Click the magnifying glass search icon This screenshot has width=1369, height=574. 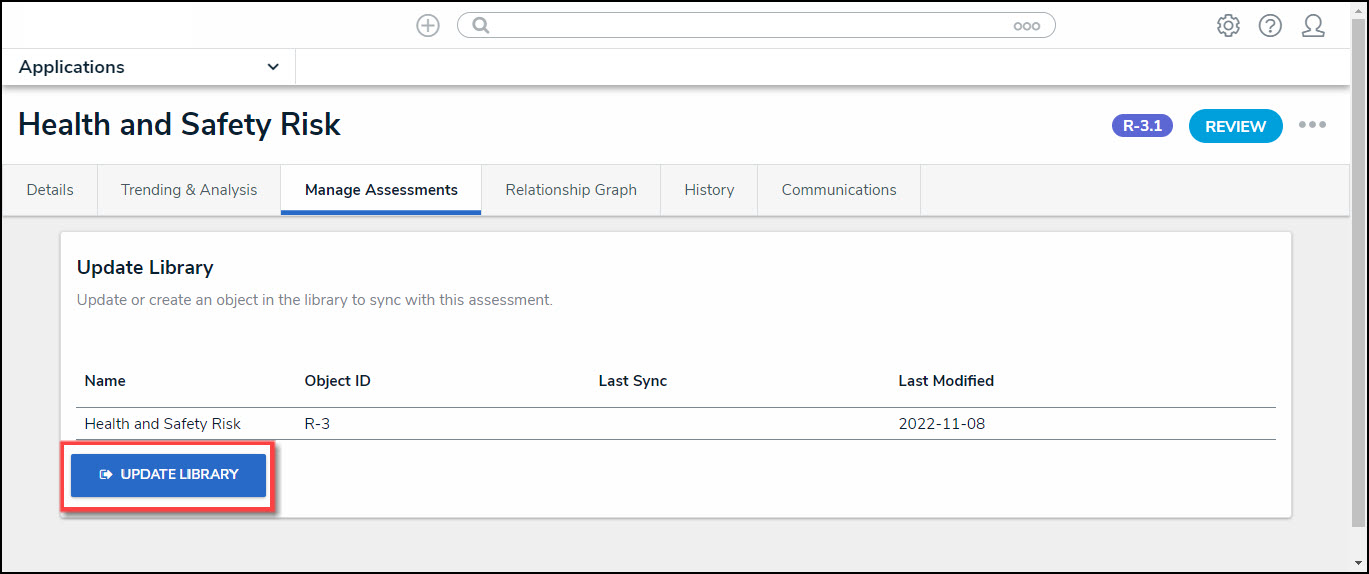[481, 26]
